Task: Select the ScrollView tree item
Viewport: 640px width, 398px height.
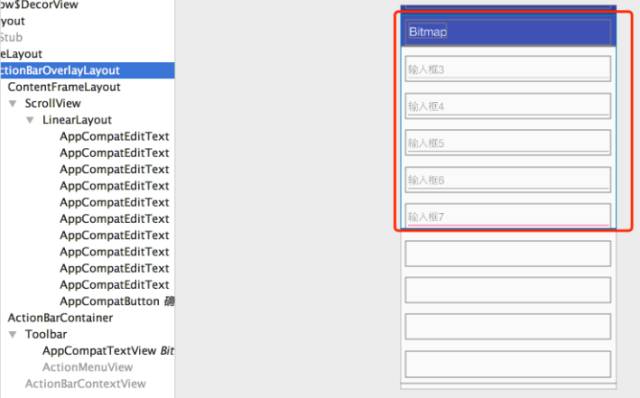Action: pyautogui.click(x=53, y=103)
